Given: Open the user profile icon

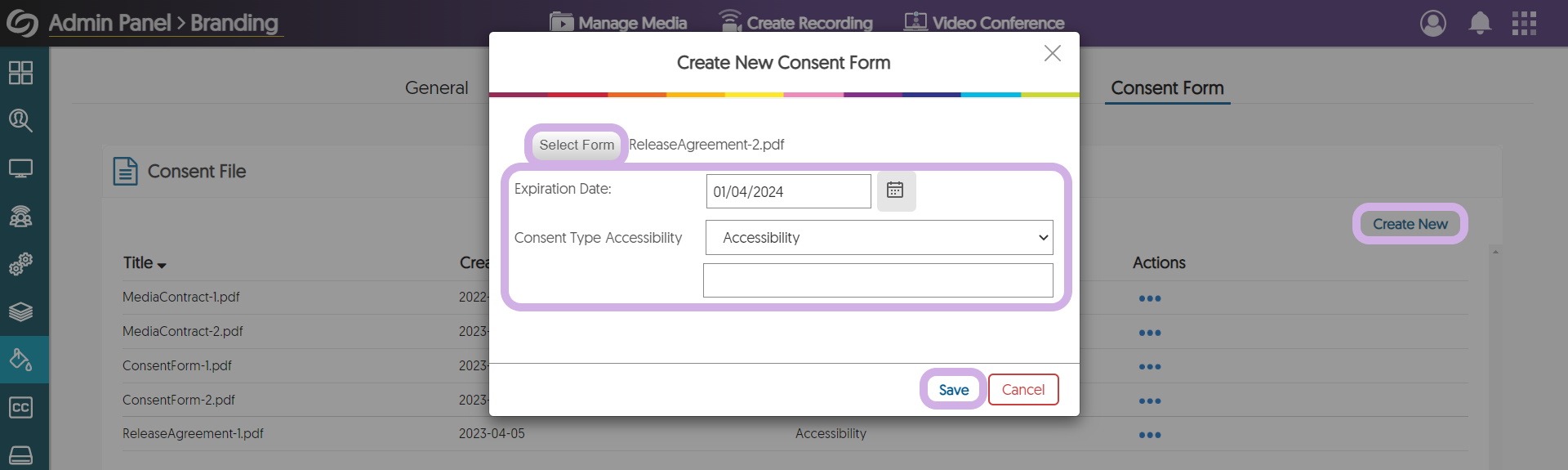Looking at the screenshot, I should point(1433,23).
